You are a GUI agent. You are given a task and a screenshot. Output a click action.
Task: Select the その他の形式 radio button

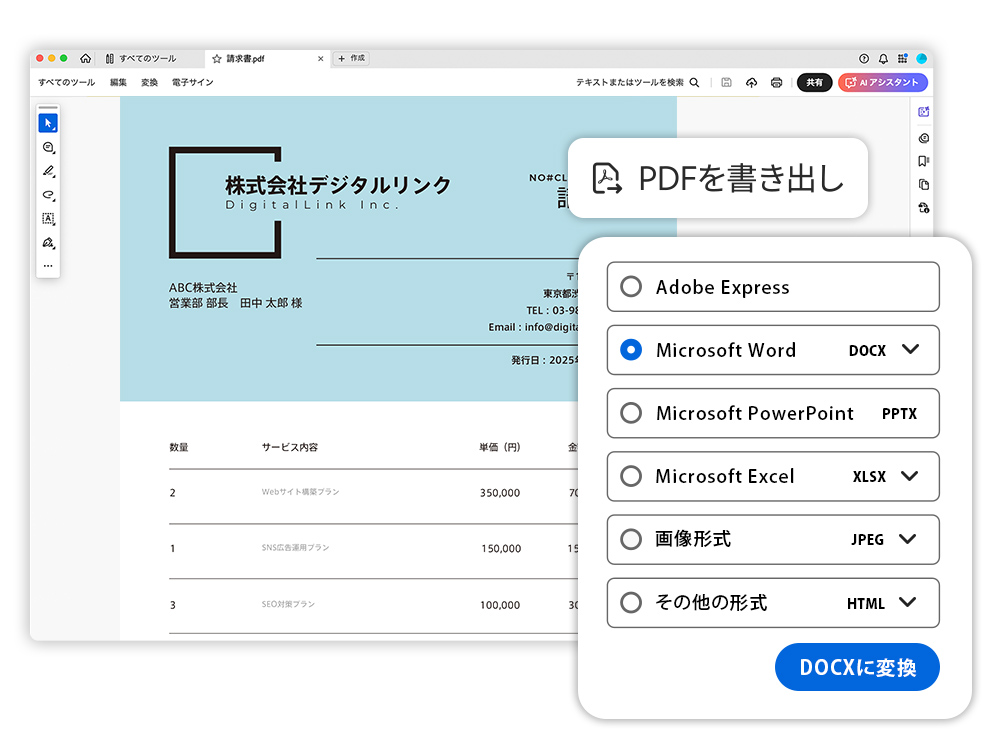pyautogui.click(x=631, y=603)
